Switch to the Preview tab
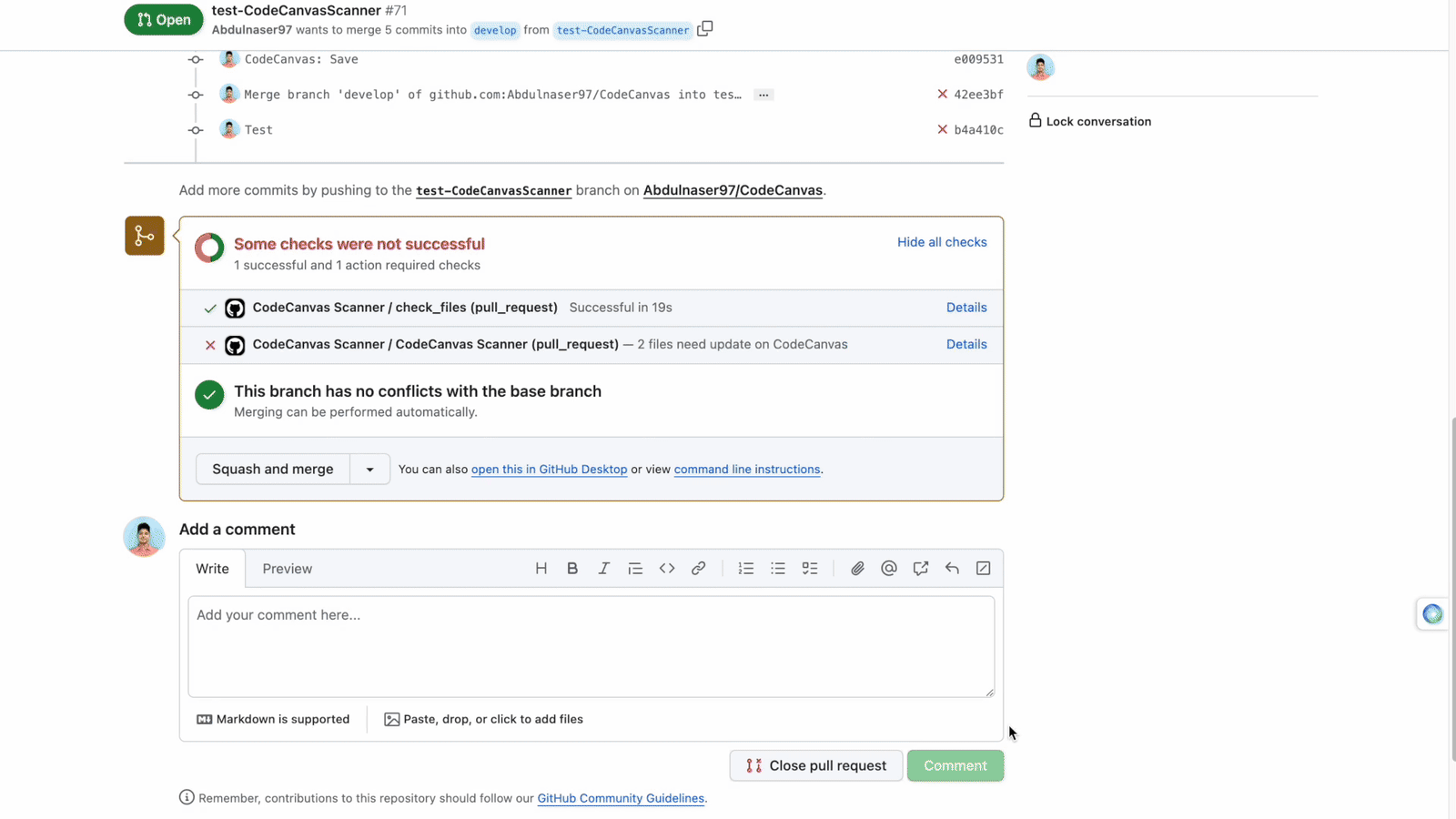 click(287, 568)
